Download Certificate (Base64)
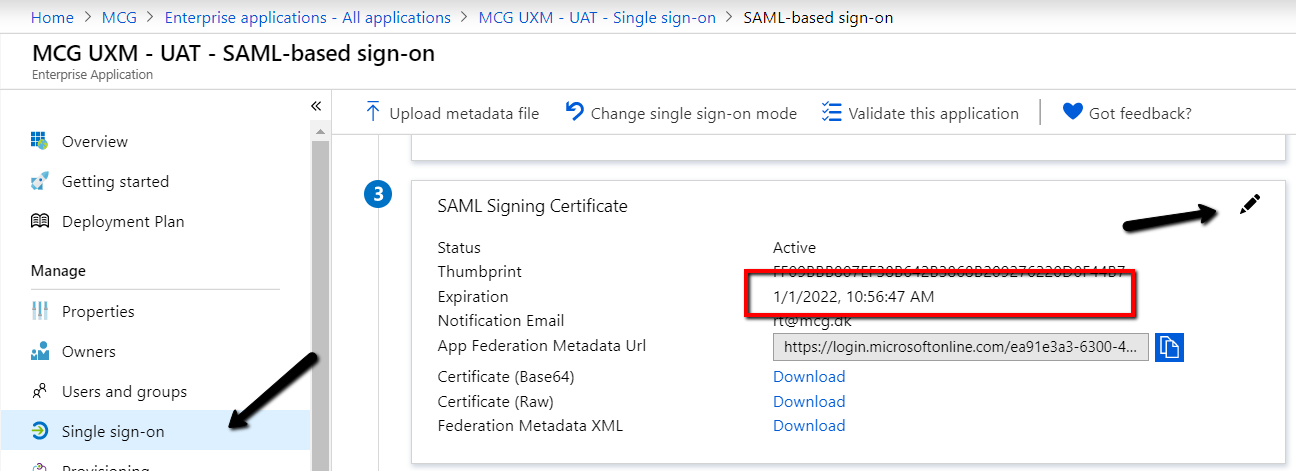 point(809,376)
